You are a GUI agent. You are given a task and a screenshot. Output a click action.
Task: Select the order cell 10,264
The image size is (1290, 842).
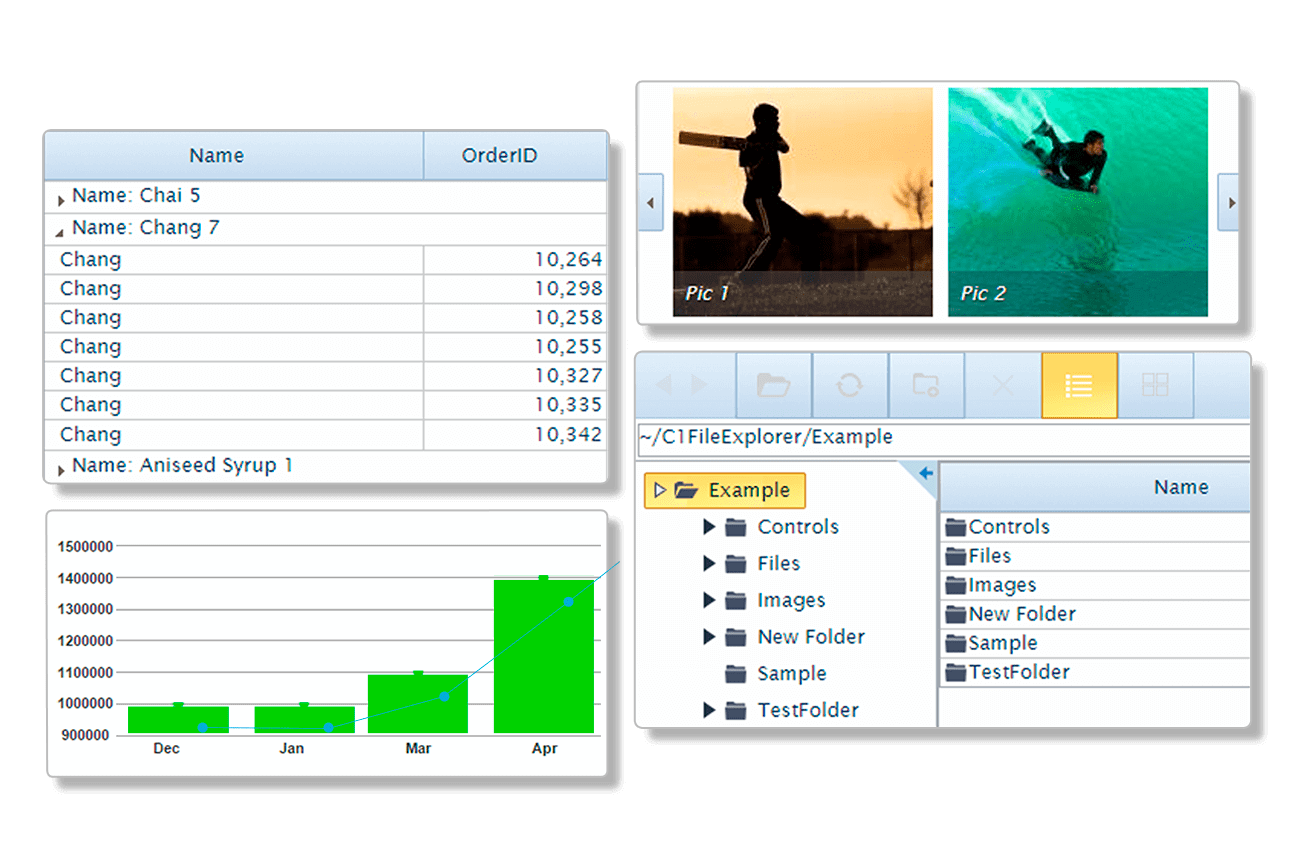coord(515,260)
